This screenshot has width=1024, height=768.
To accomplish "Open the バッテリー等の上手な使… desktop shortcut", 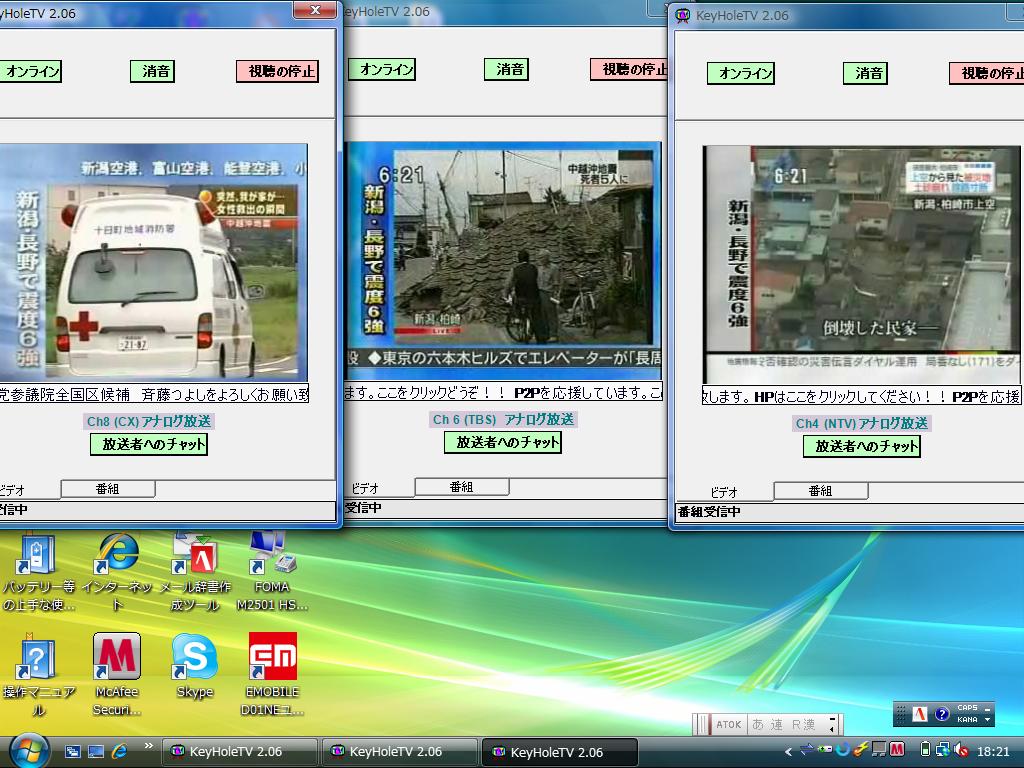I will [37, 573].
